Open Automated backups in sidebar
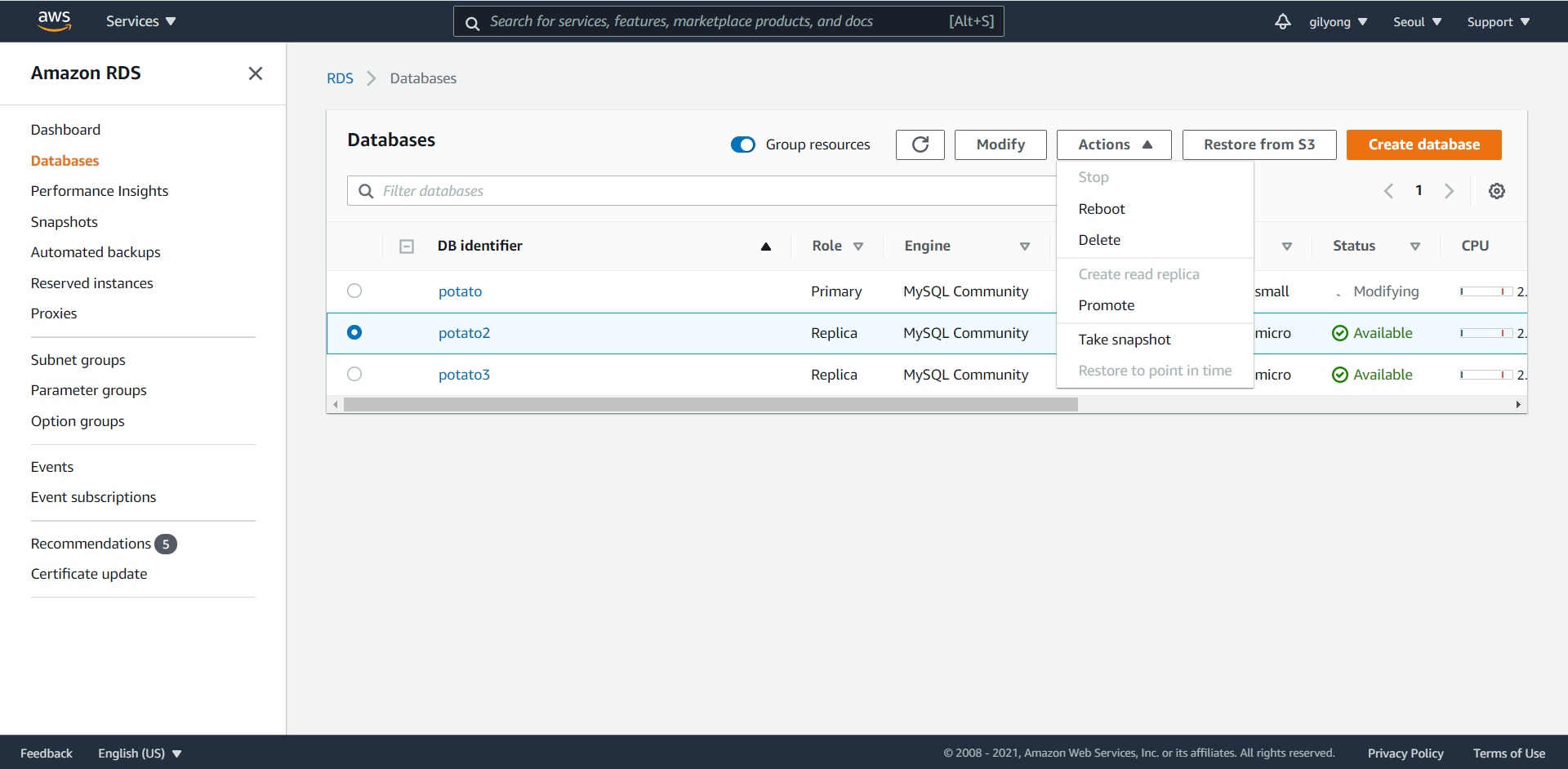 (x=96, y=252)
